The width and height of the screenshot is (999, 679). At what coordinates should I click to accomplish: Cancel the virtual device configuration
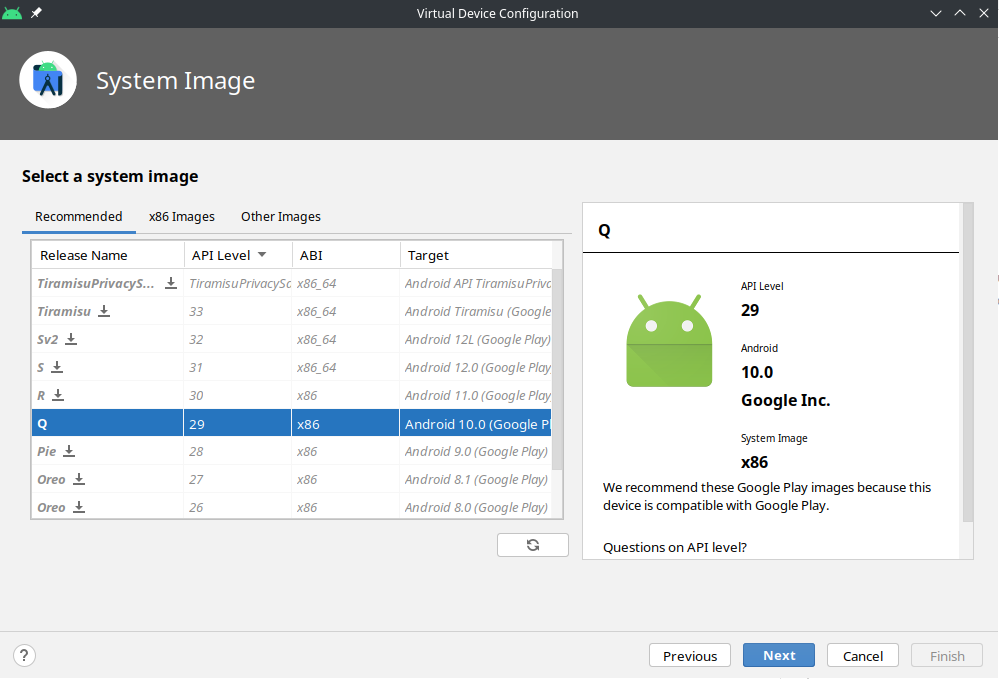click(x=862, y=656)
